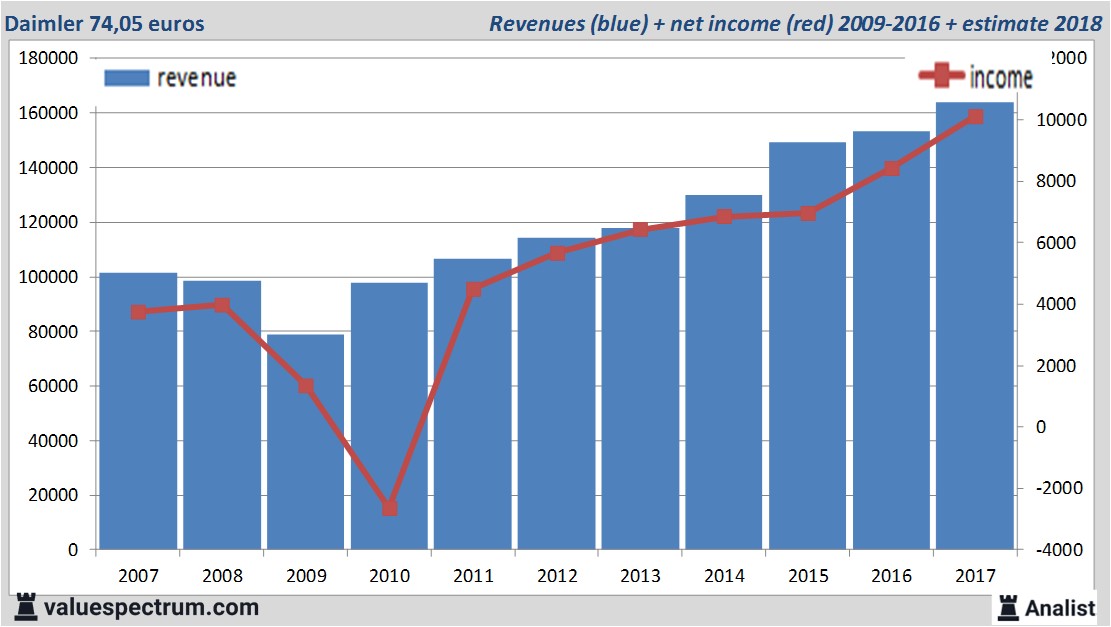Click the Analist brand text
Image resolution: width=1111 pixels, height=627 pixels.
[x=1060, y=608]
